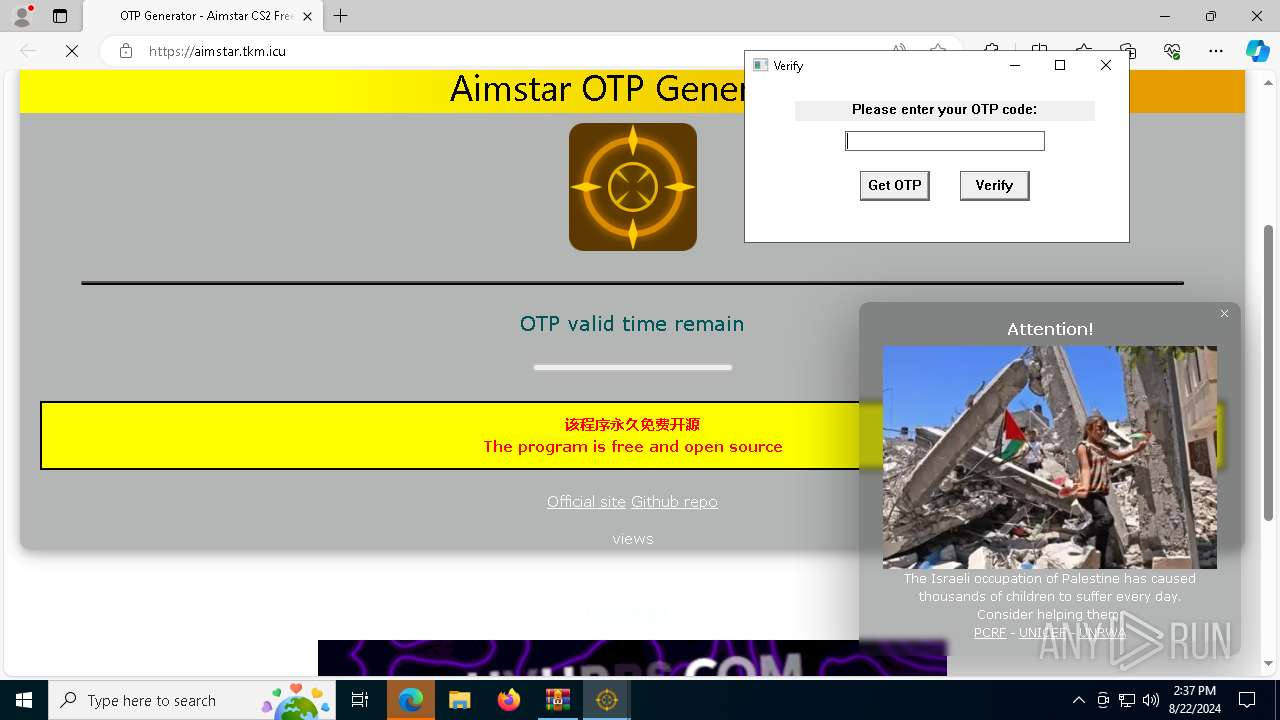Open the Verify window system menu icon
The image size is (1280, 720).
pyautogui.click(x=760, y=65)
